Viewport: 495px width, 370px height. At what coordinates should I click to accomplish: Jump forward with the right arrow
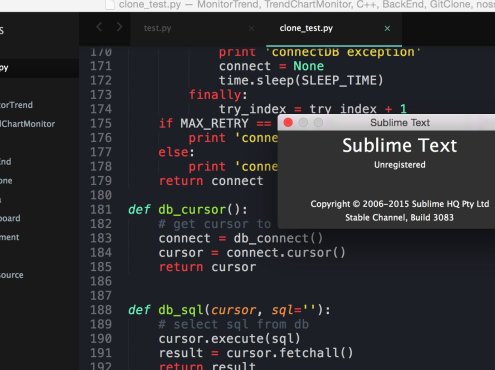pyautogui.click(x=119, y=27)
